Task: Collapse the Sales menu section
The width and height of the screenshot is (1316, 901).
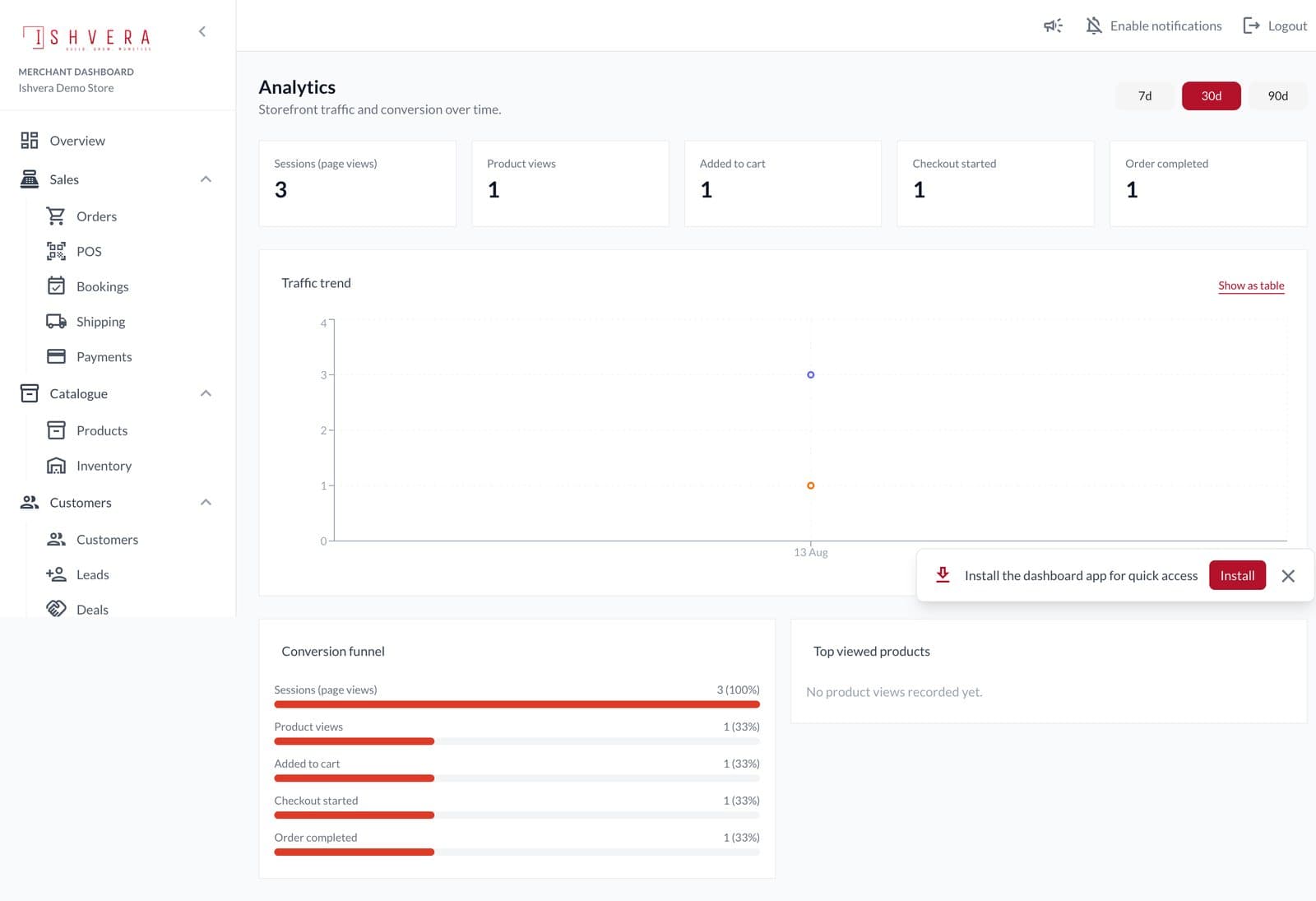Action: [x=206, y=179]
